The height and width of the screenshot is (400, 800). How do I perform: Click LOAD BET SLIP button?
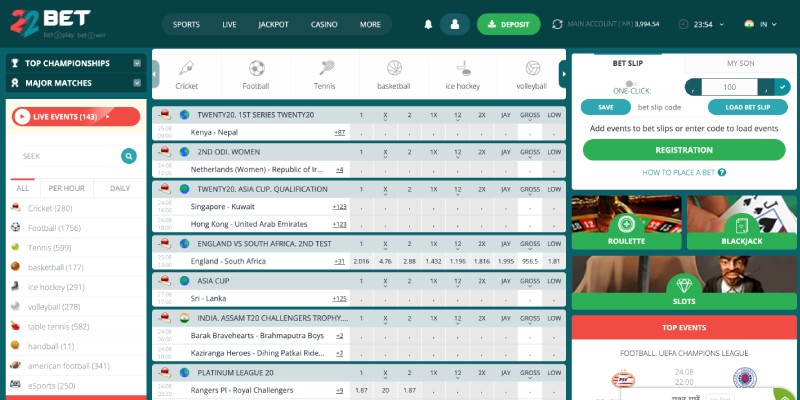tap(747, 107)
